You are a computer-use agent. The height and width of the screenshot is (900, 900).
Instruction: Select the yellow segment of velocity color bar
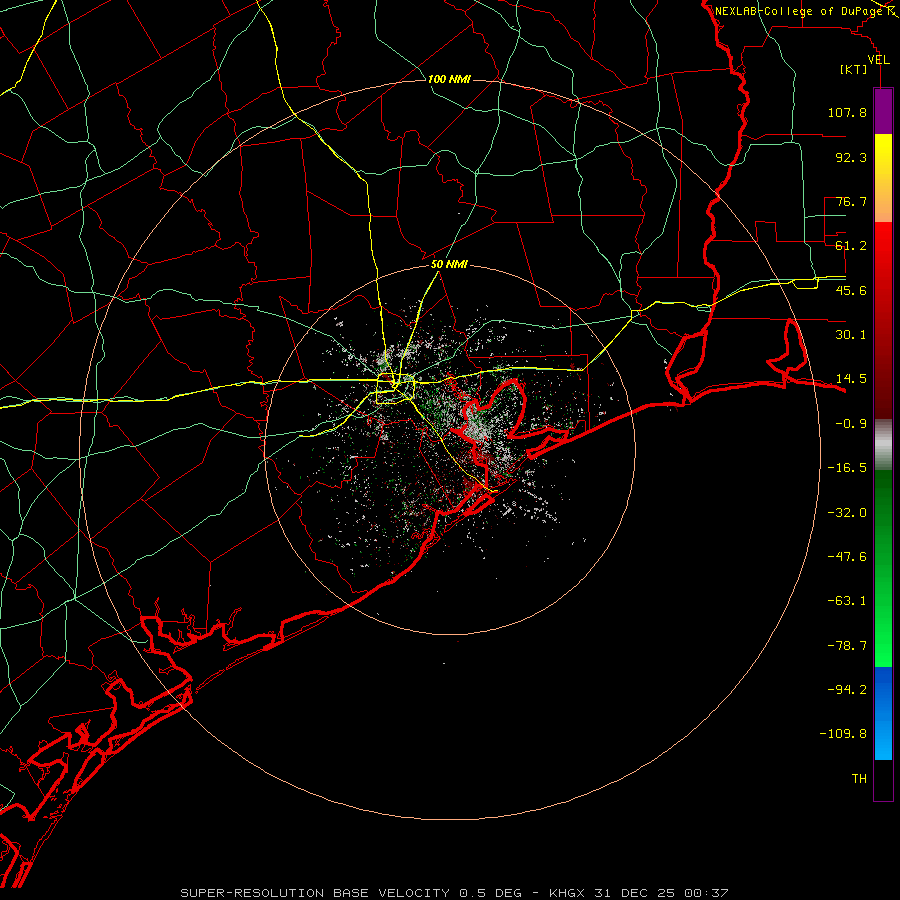click(x=883, y=178)
